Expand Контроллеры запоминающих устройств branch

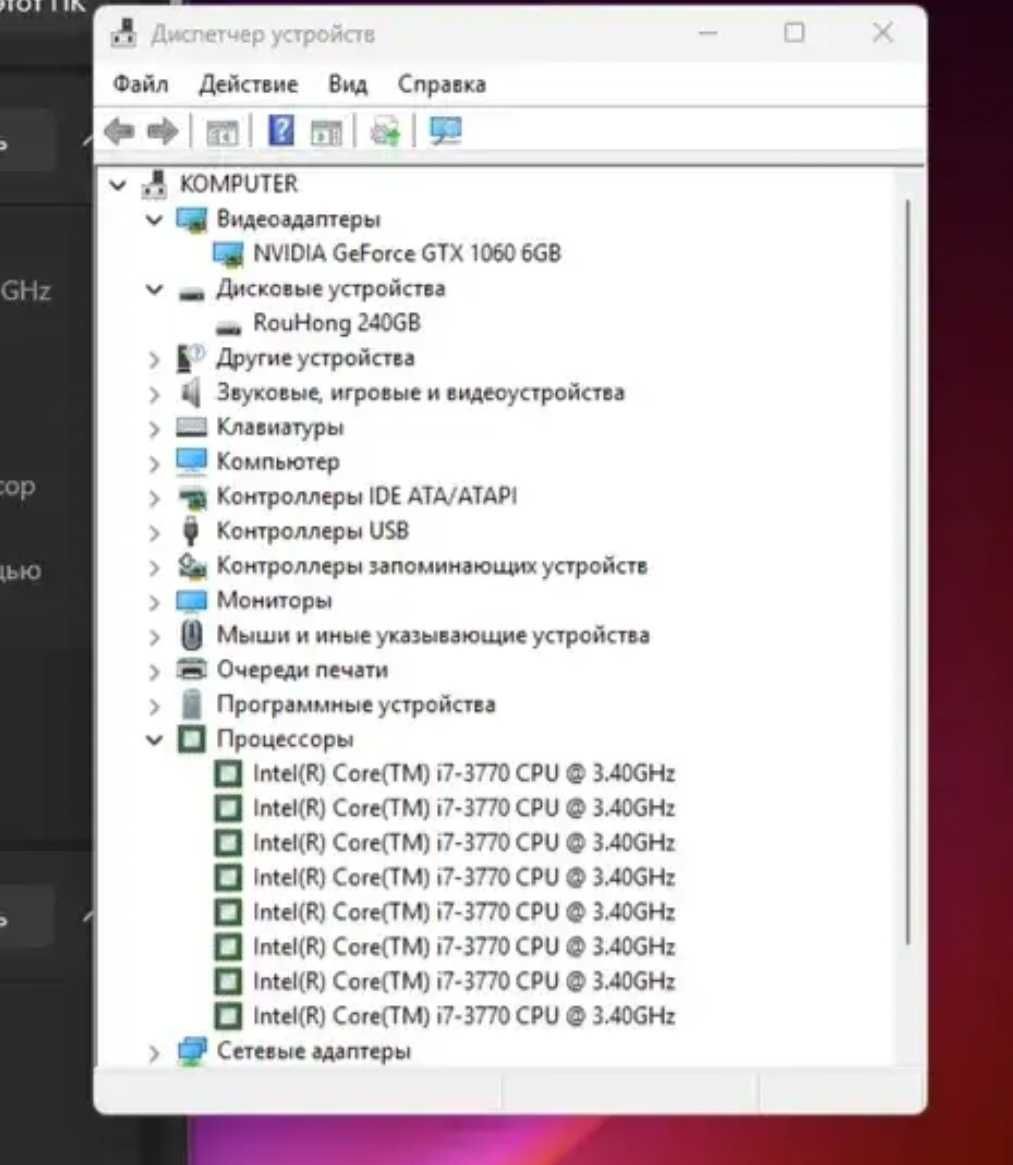coord(154,568)
